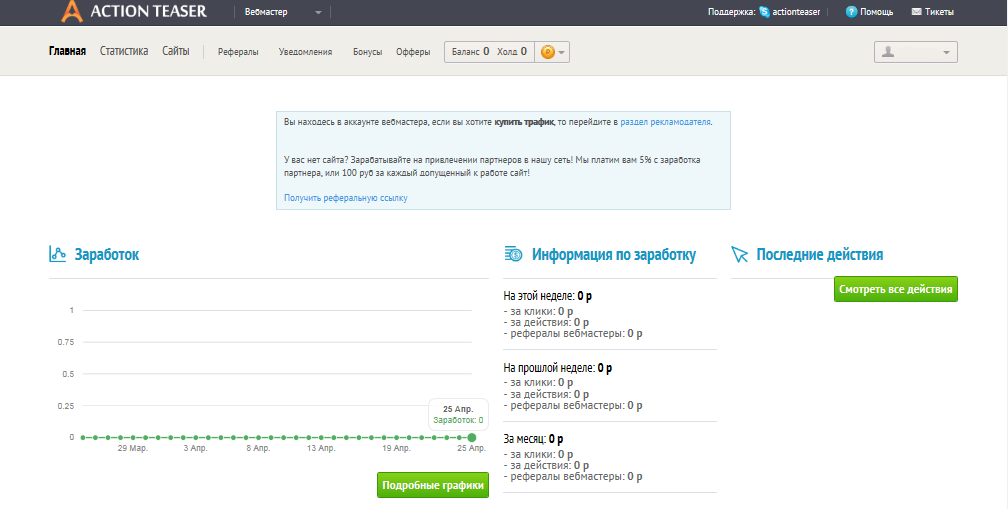Screen dimensions: 1008x509
Task: Open the Вебмастер role dropdown
Action: pos(283,12)
